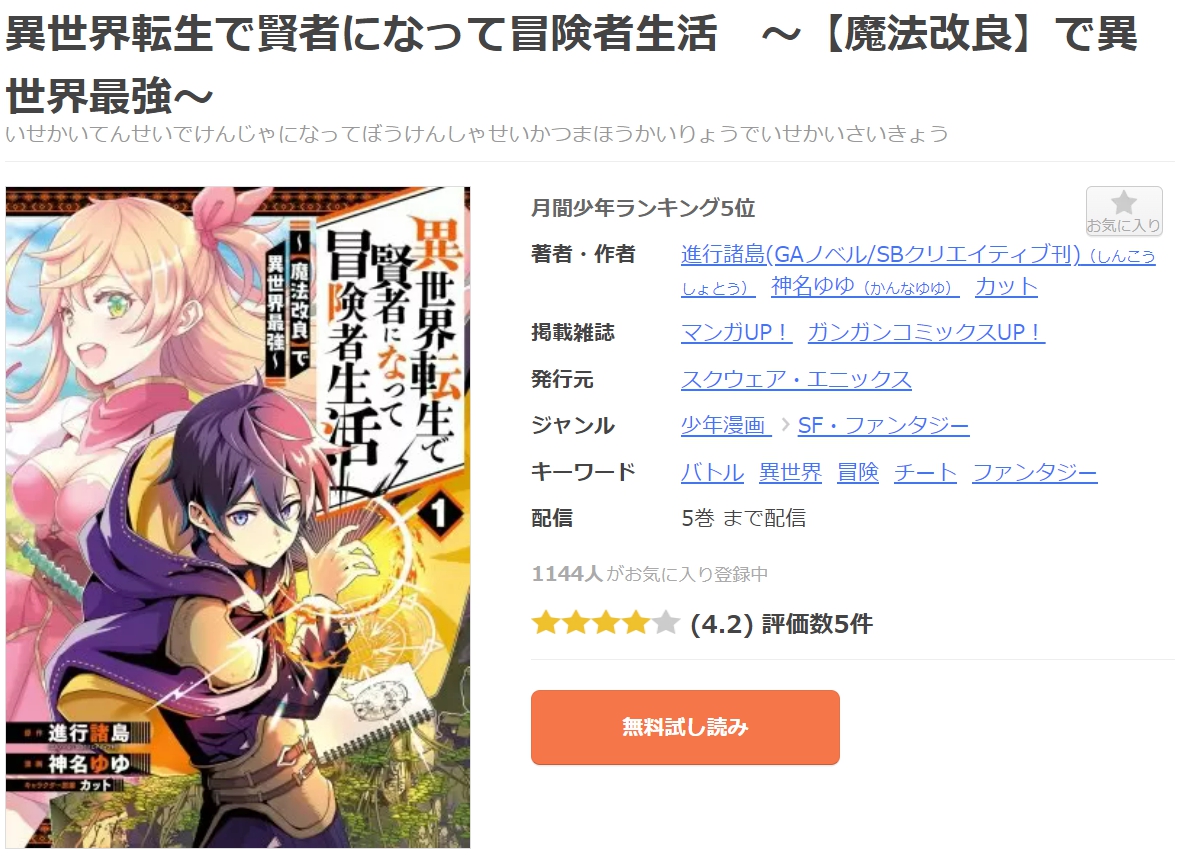Select the チート keyword tag
Viewport: 1182px width, 867px height.
(x=925, y=472)
